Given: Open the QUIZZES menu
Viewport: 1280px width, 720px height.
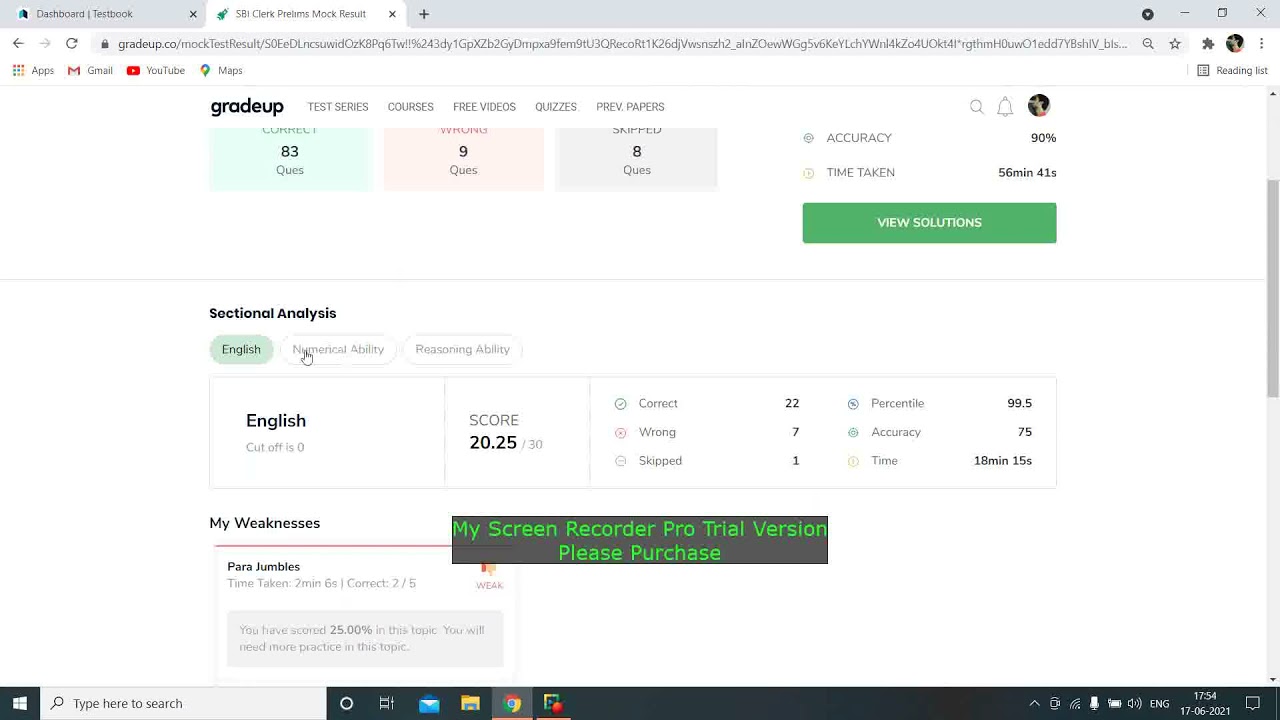Looking at the screenshot, I should coord(556,107).
